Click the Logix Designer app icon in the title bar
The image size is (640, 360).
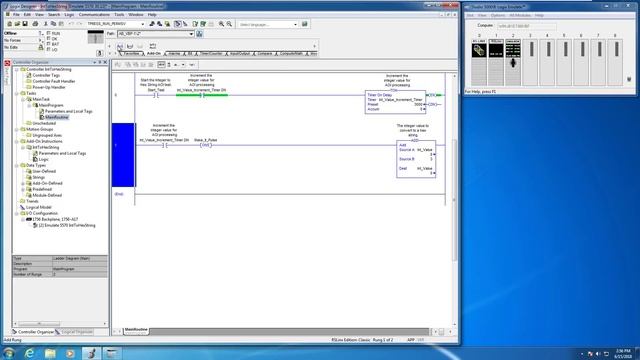tap(6, 7)
